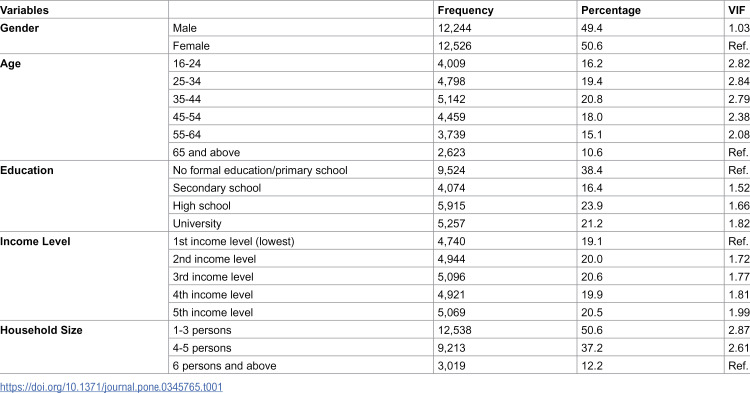Click the University frequency value 5,257
Image resolution: width=750 pixels, height=393 pixels.
click(x=451, y=224)
